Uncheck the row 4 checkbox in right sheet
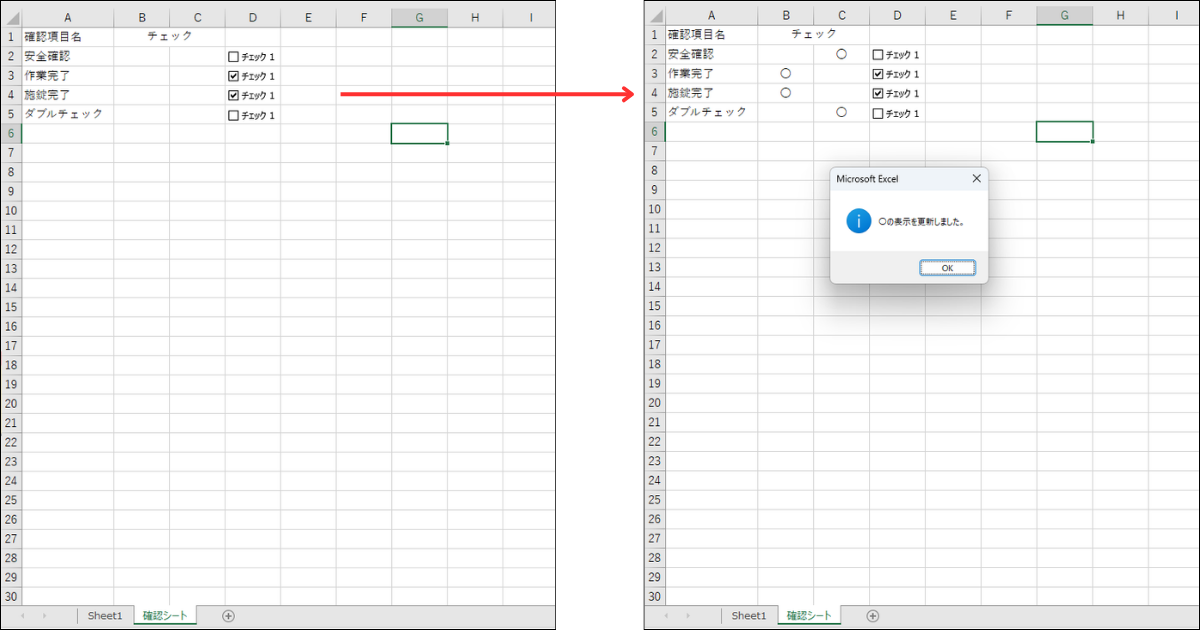The image size is (1200, 630). click(x=878, y=93)
